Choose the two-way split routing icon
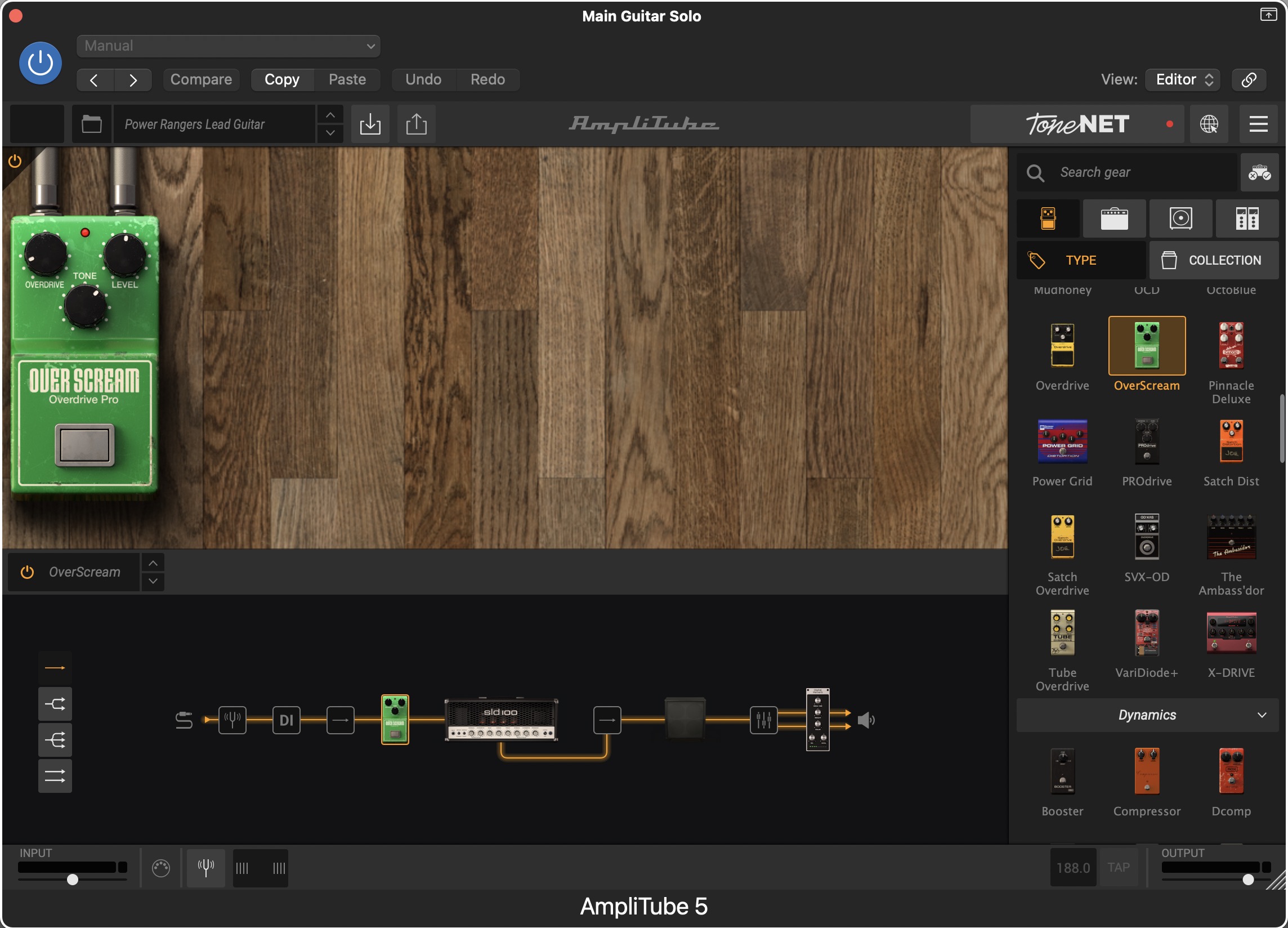 click(x=55, y=704)
